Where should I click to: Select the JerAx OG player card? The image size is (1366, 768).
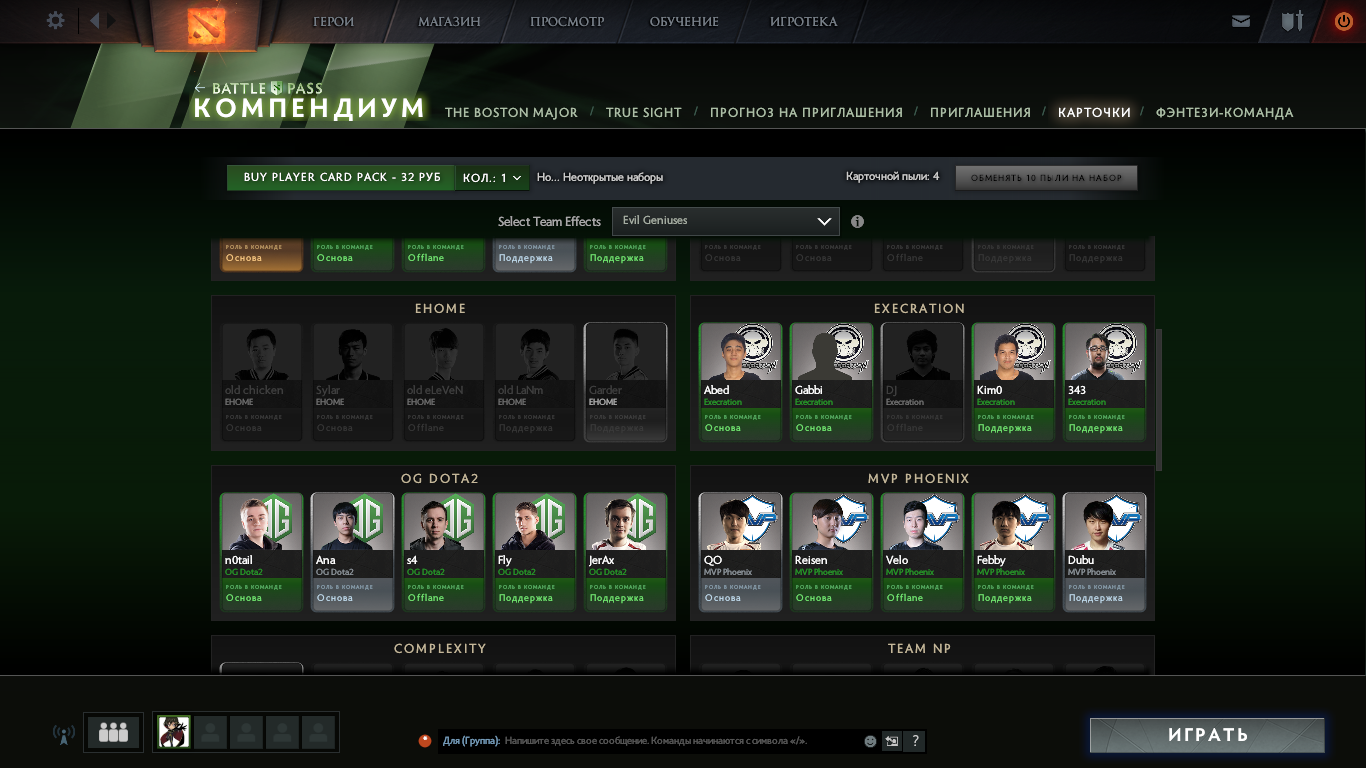point(625,552)
